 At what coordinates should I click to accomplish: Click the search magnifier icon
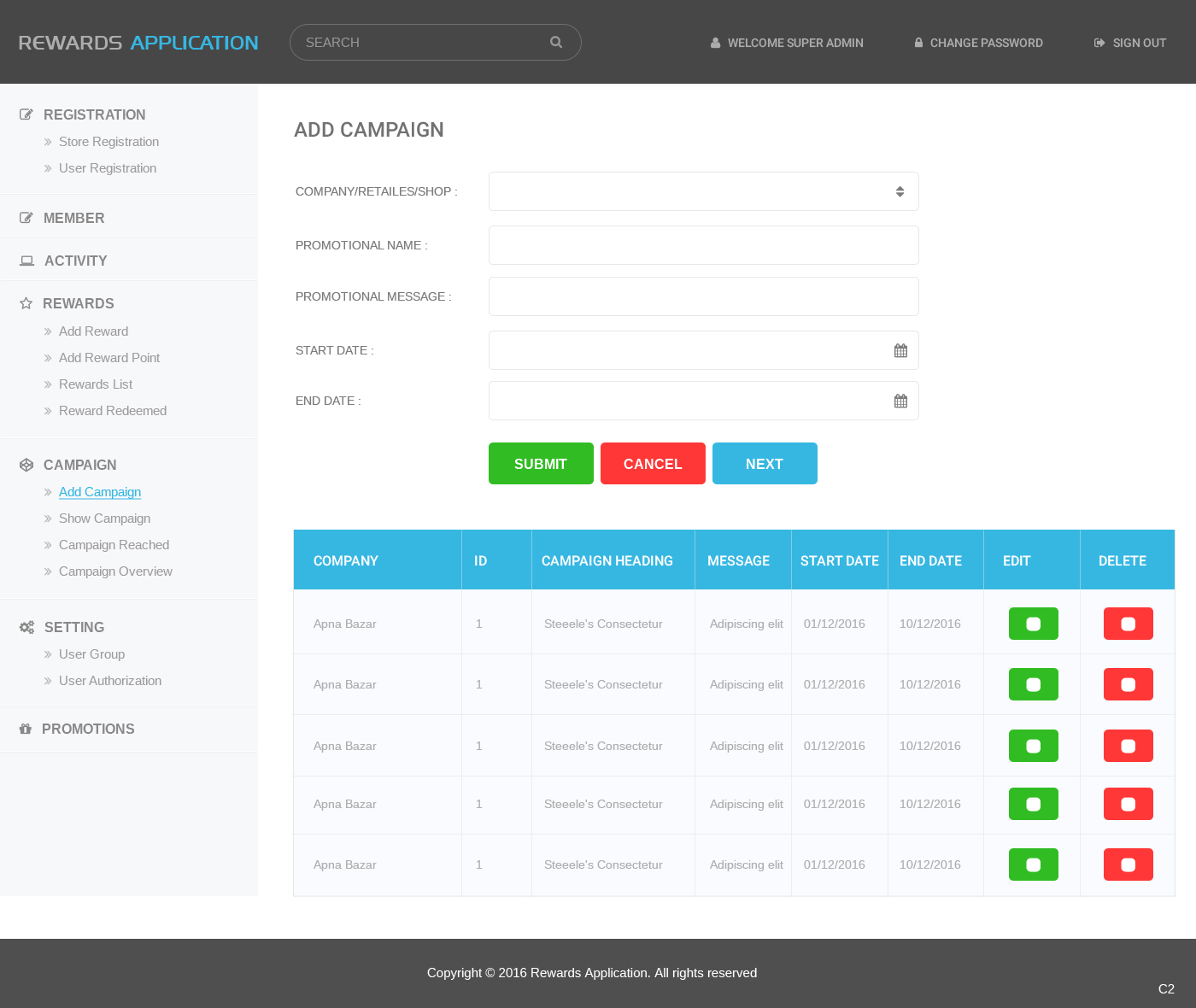[x=556, y=42]
